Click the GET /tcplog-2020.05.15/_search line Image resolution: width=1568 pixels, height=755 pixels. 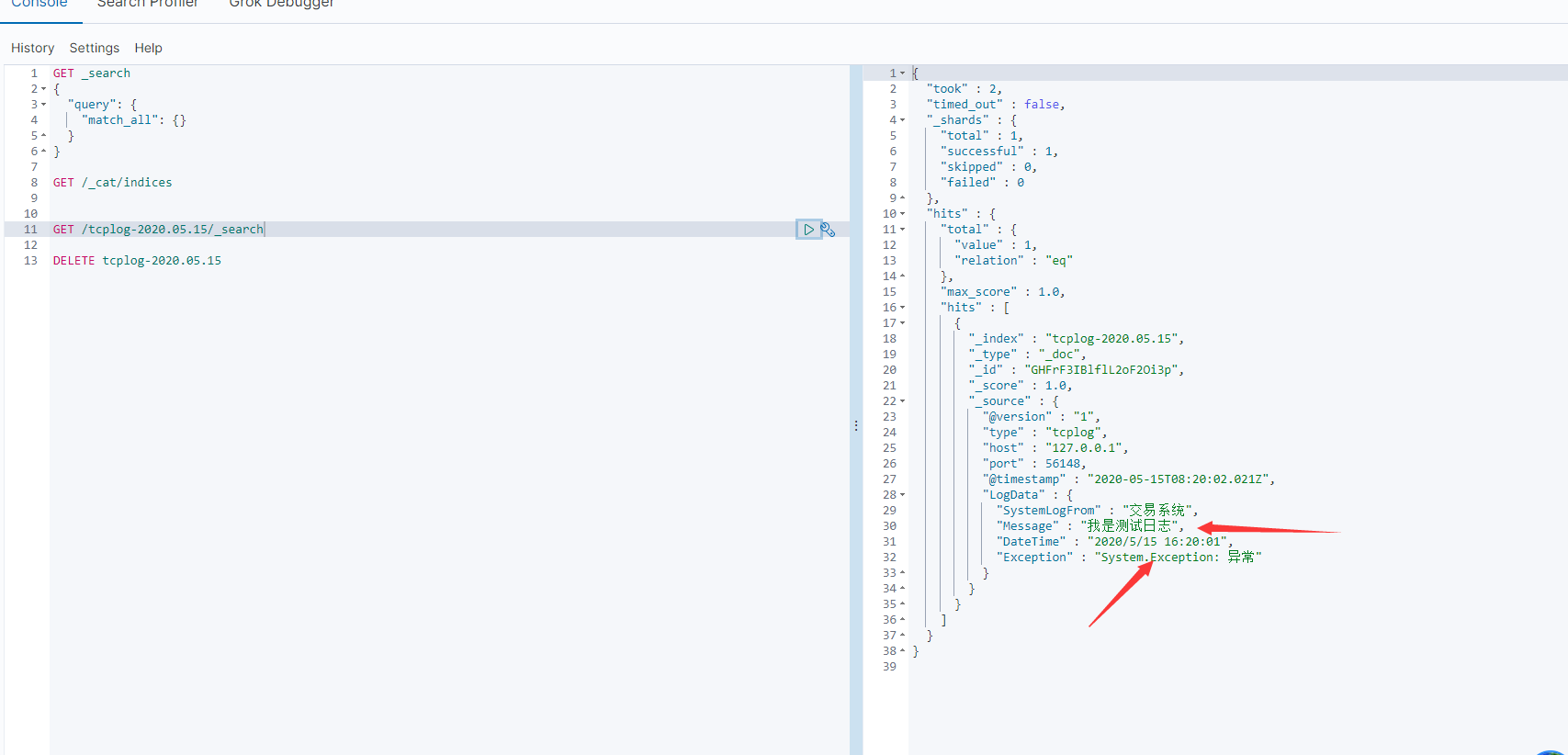[158, 230]
